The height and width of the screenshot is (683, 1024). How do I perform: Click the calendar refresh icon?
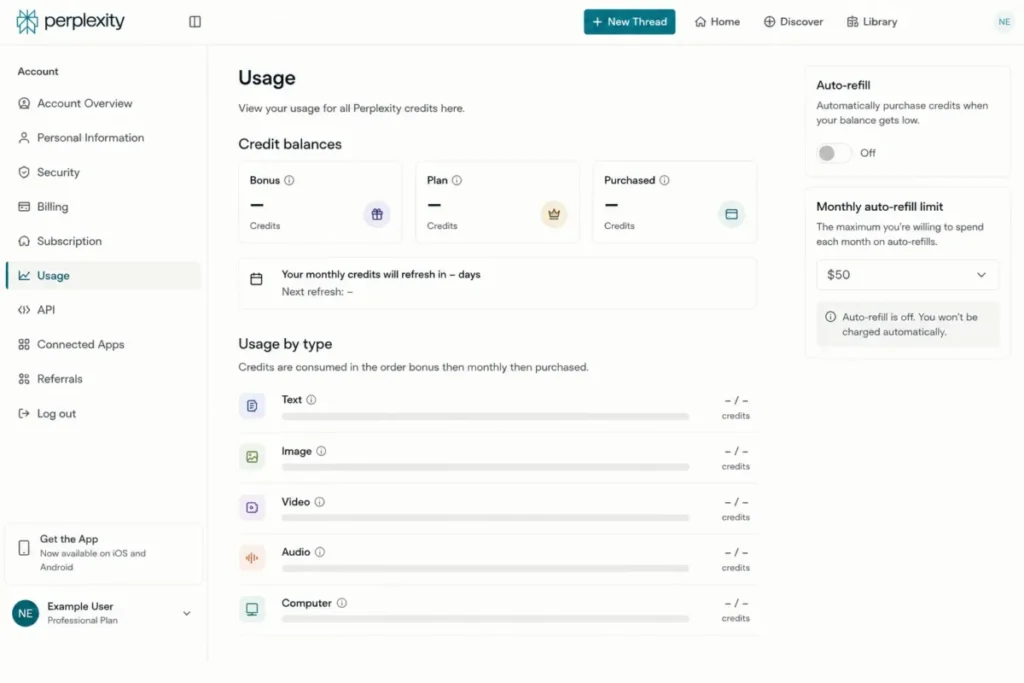(256, 279)
